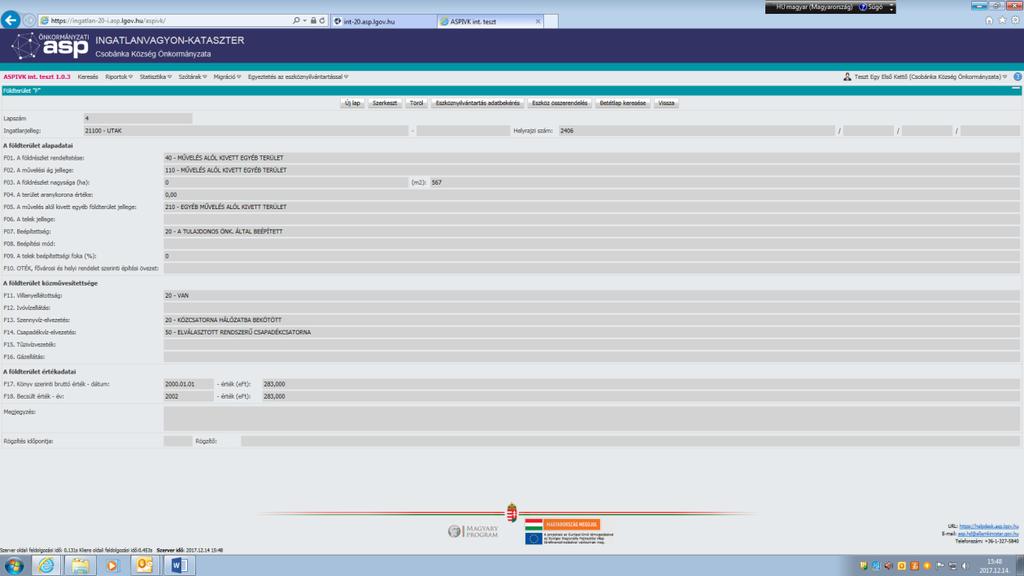
Task: Click the Lapszám field
Action: click(138, 118)
